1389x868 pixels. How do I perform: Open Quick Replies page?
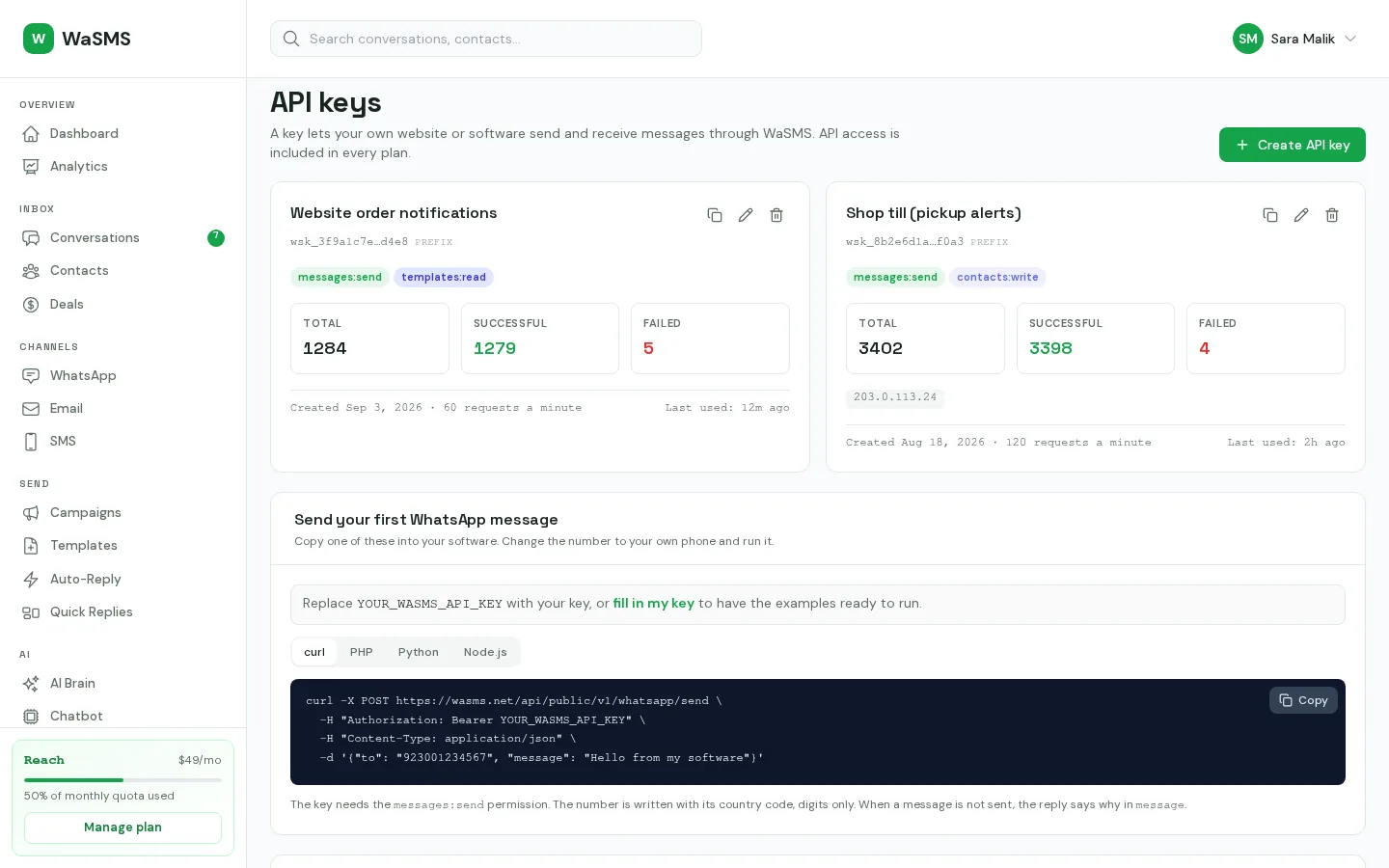coord(123,611)
